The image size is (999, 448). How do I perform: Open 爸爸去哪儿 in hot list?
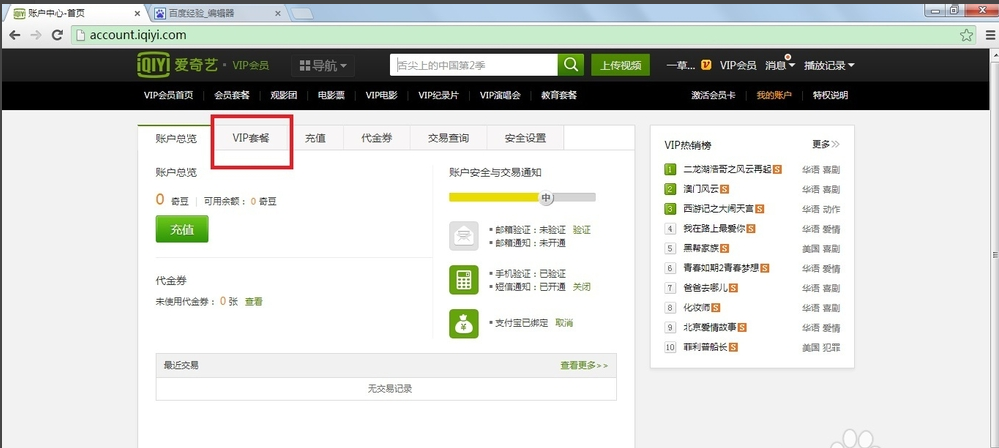(x=706, y=288)
